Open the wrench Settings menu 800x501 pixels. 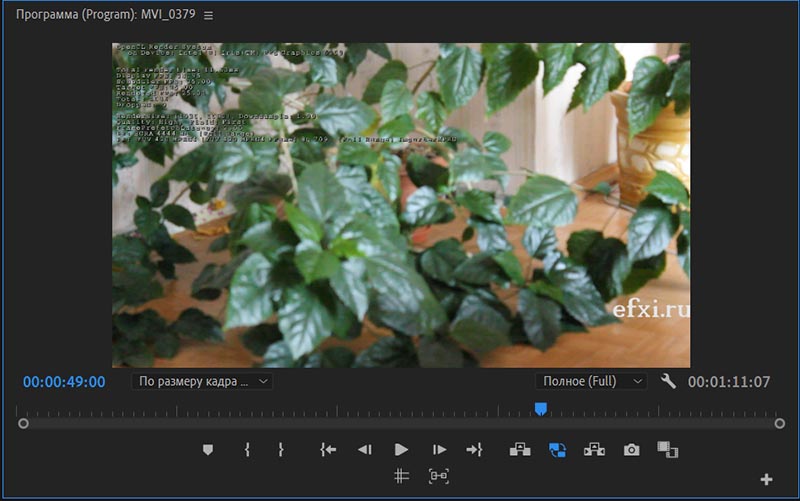(x=668, y=381)
